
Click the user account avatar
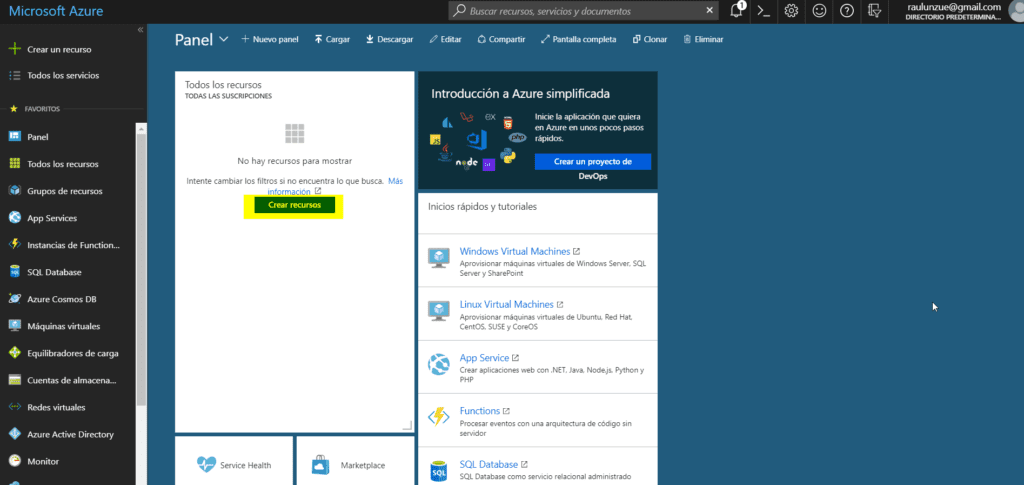(x=1016, y=10)
